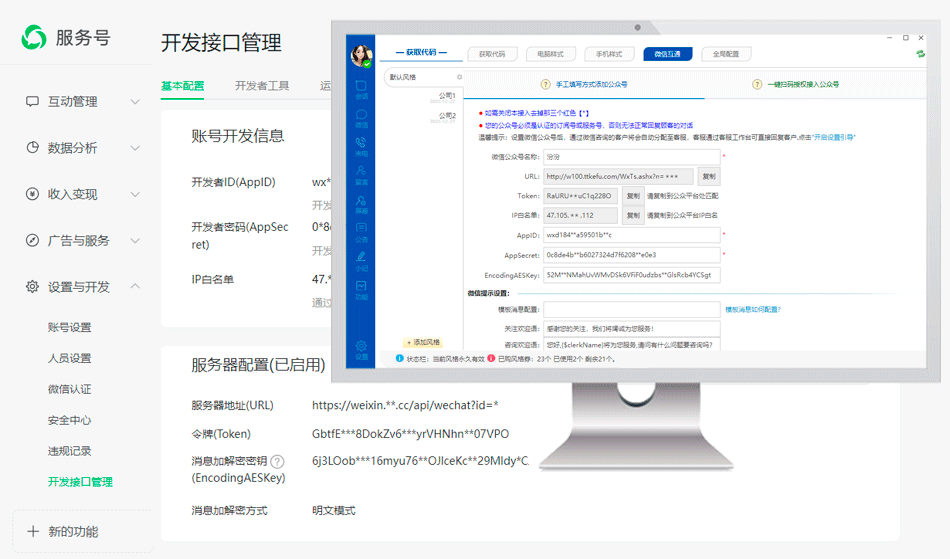This screenshot has width=950, height=559.
Task: Click the 添加风格 button
Action: click(424, 342)
